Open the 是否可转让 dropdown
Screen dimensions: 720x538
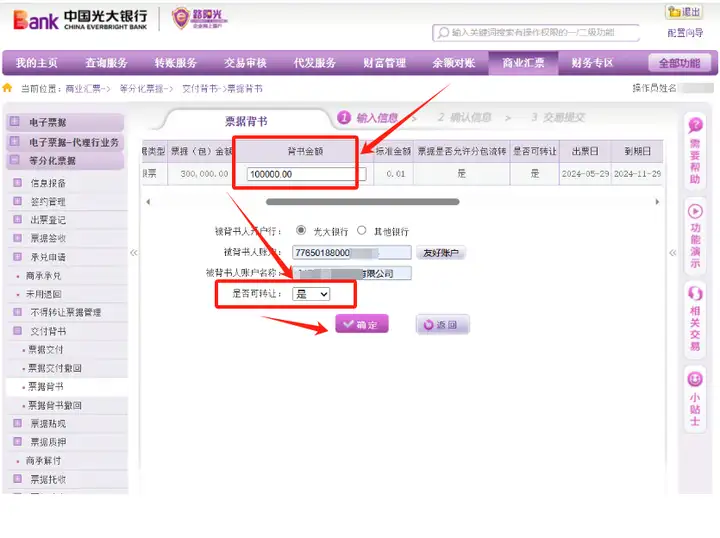(311, 294)
